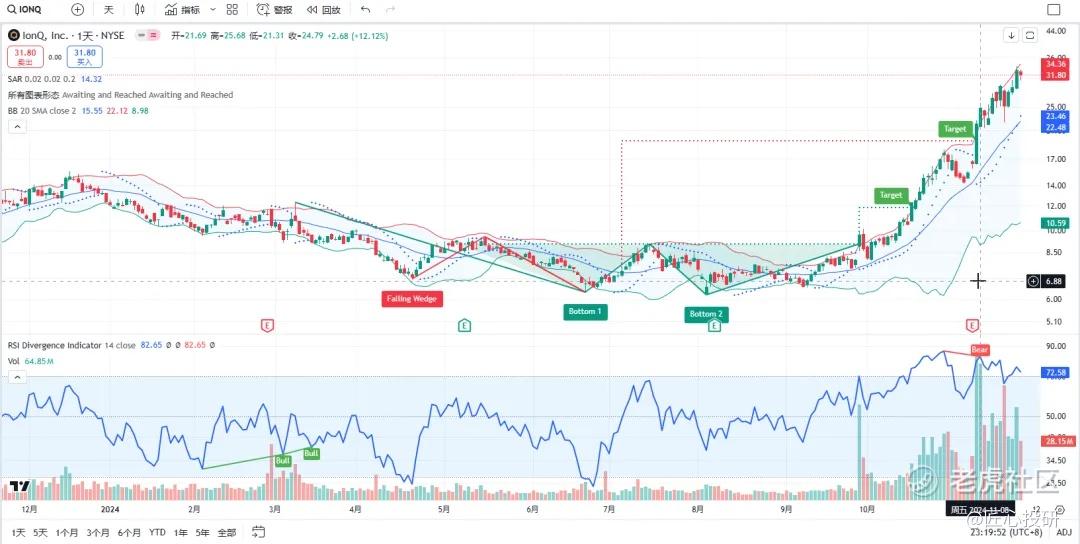Click the 23:19:52 (UTC+8) timezone clock

click(x=1004, y=532)
